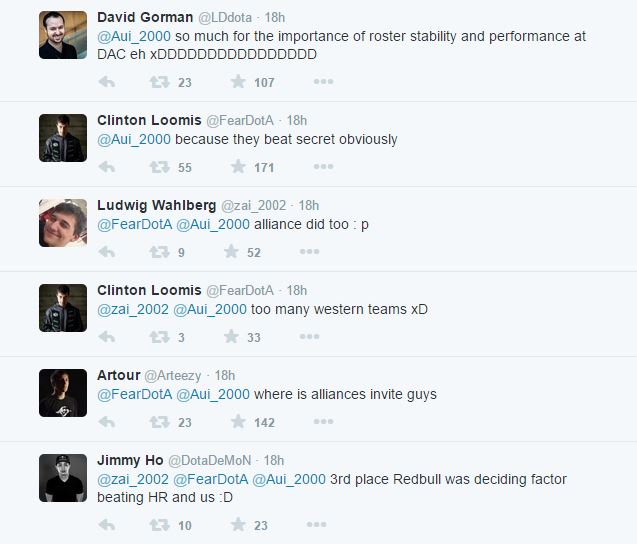This screenshot has width=637, height=544.
Task: Reply to Artour's alliance invite tweet
Action: point(107,422)
